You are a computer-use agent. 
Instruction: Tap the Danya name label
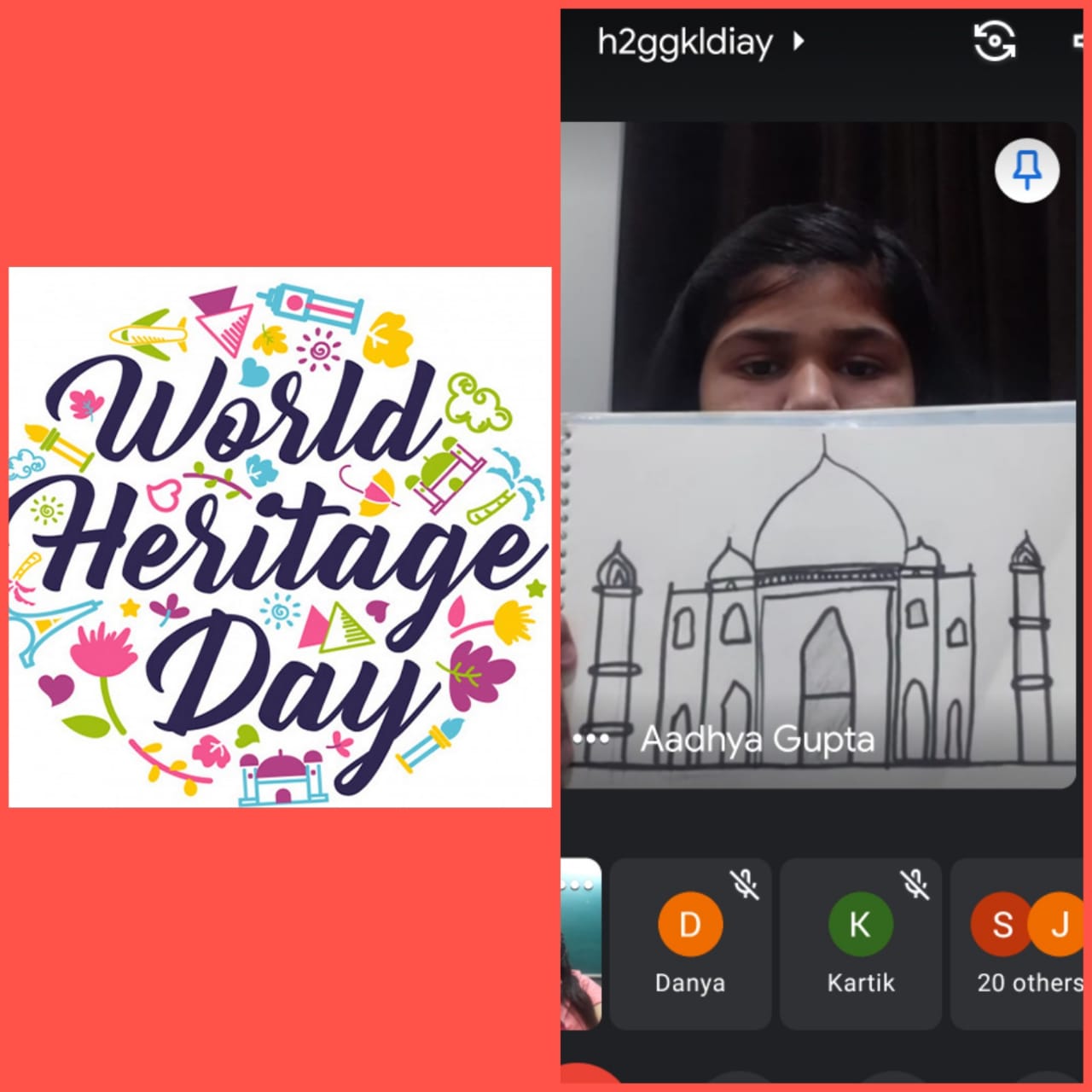coord(690,983)
